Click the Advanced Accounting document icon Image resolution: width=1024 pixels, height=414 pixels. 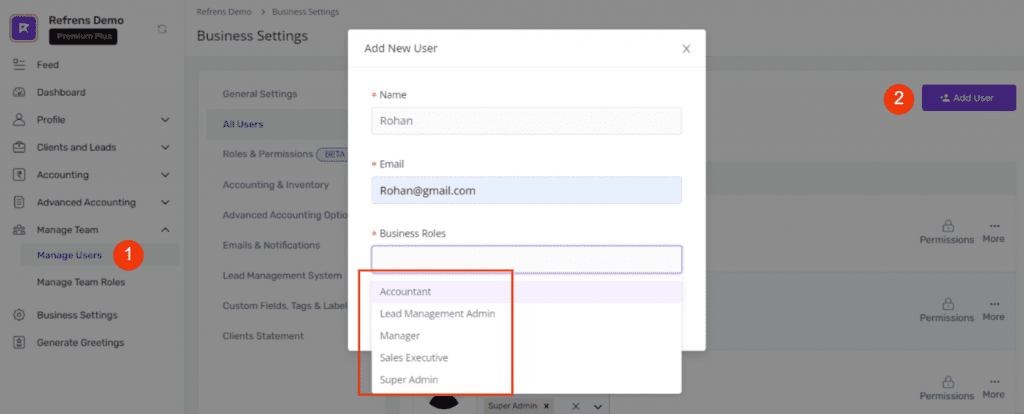click(19, 202)
